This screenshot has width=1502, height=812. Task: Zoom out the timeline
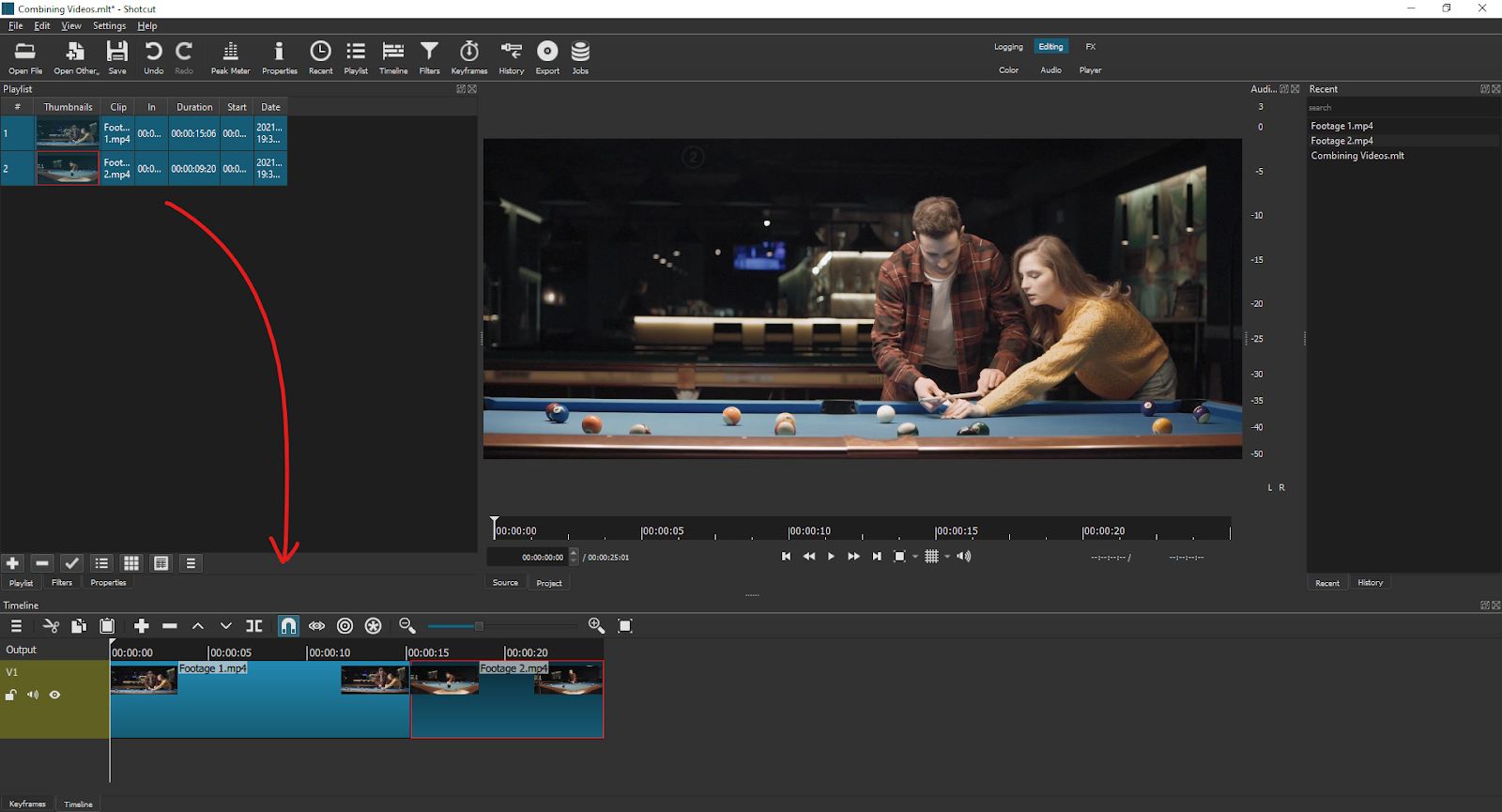[407, 626]
